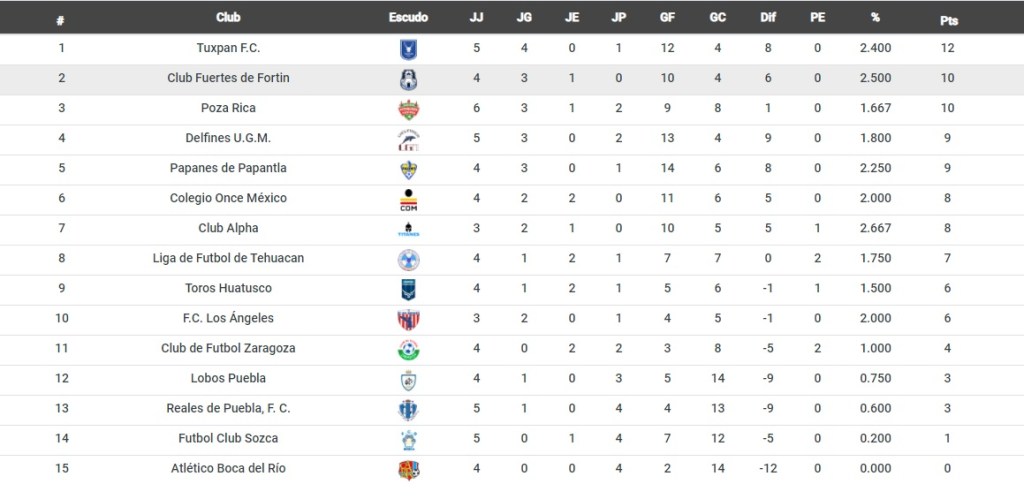
Task: Select the Lobos Puebla shield icon
Action: click(408, 379)
